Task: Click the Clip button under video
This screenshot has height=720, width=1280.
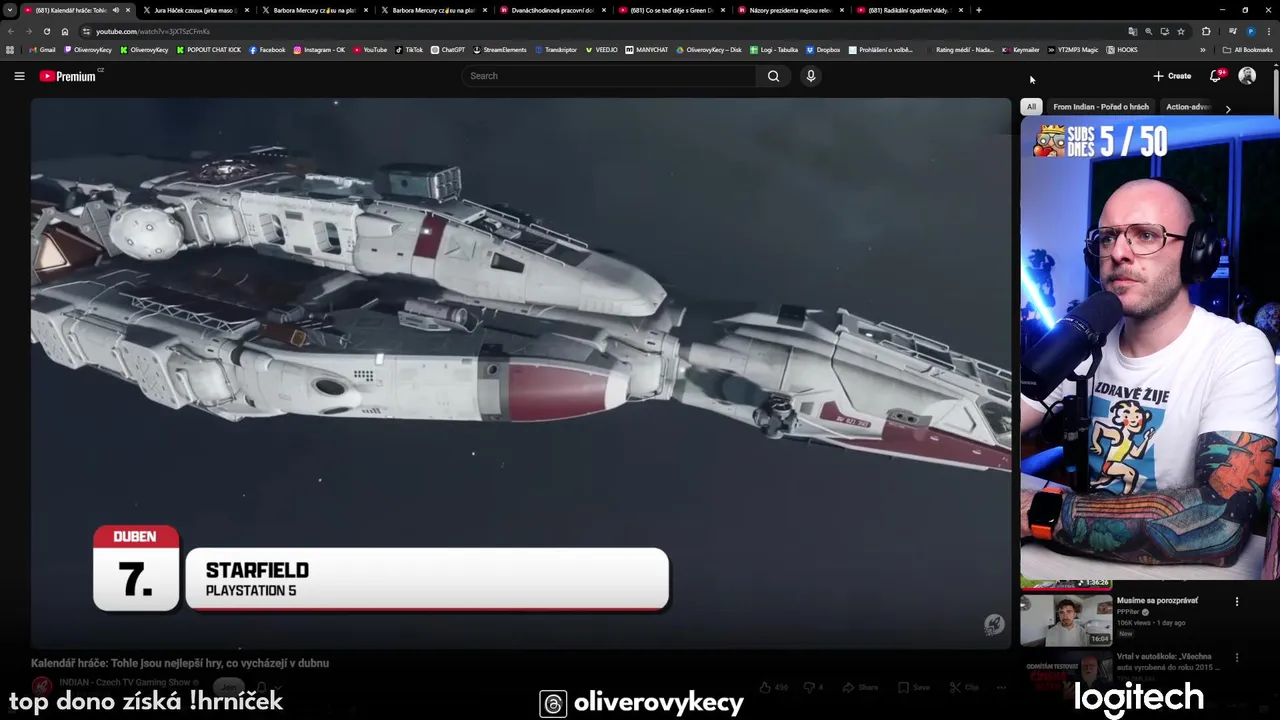Action: click(x=964, y=687)
